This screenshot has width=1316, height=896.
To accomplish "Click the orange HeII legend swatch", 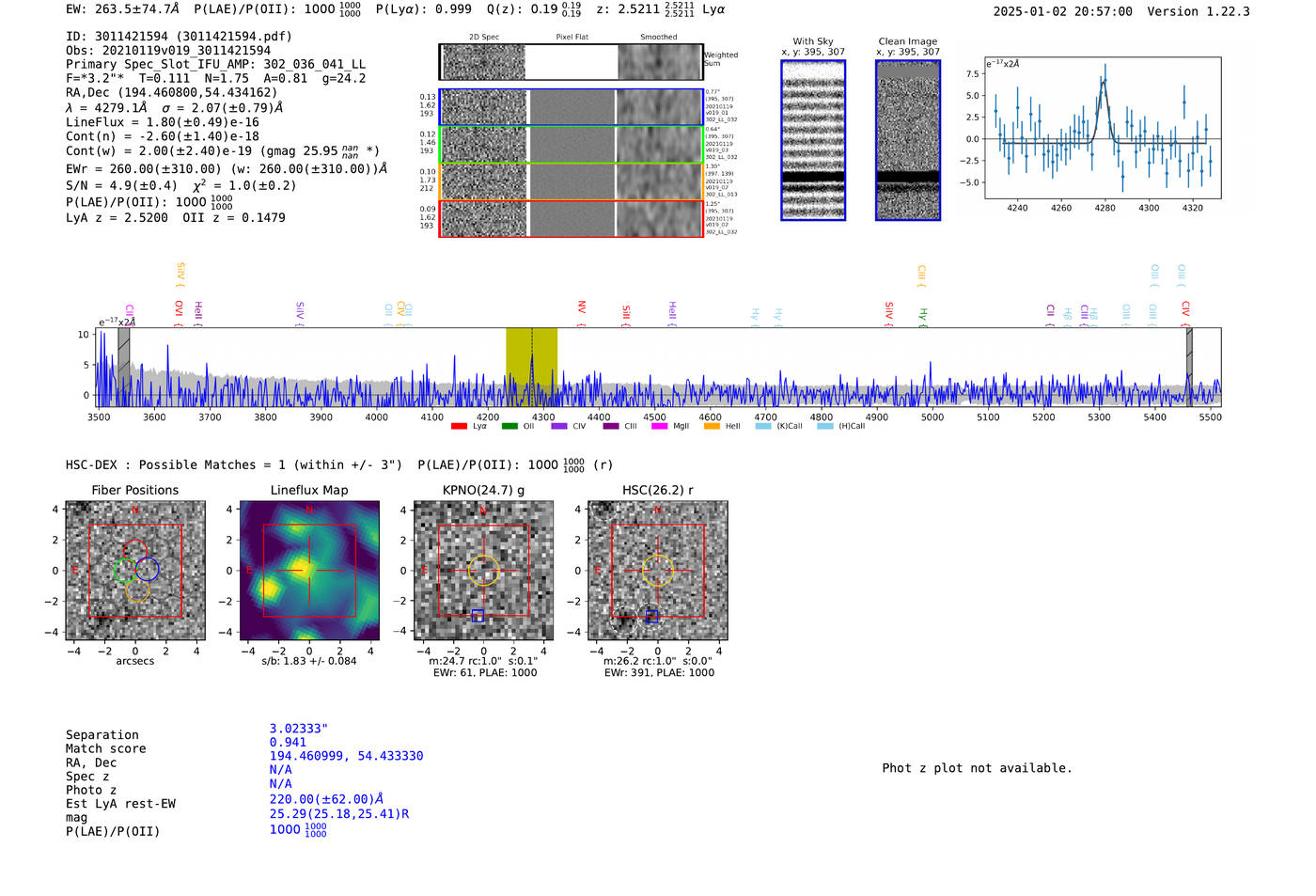I will (x=712, y=427).
